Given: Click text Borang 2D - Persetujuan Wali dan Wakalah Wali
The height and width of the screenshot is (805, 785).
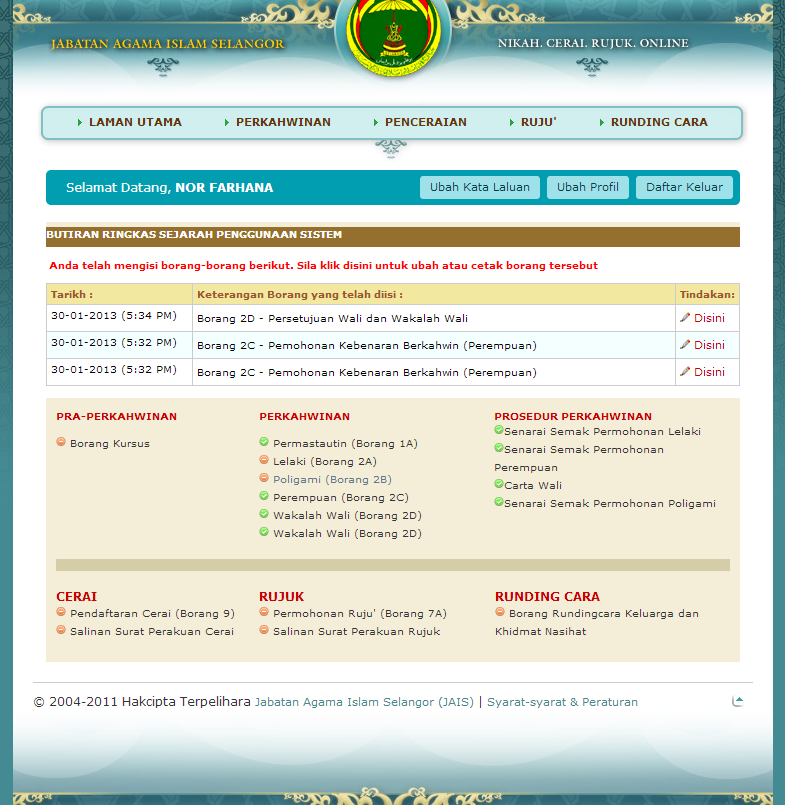Looking at the screenshot, I should 333,318.
